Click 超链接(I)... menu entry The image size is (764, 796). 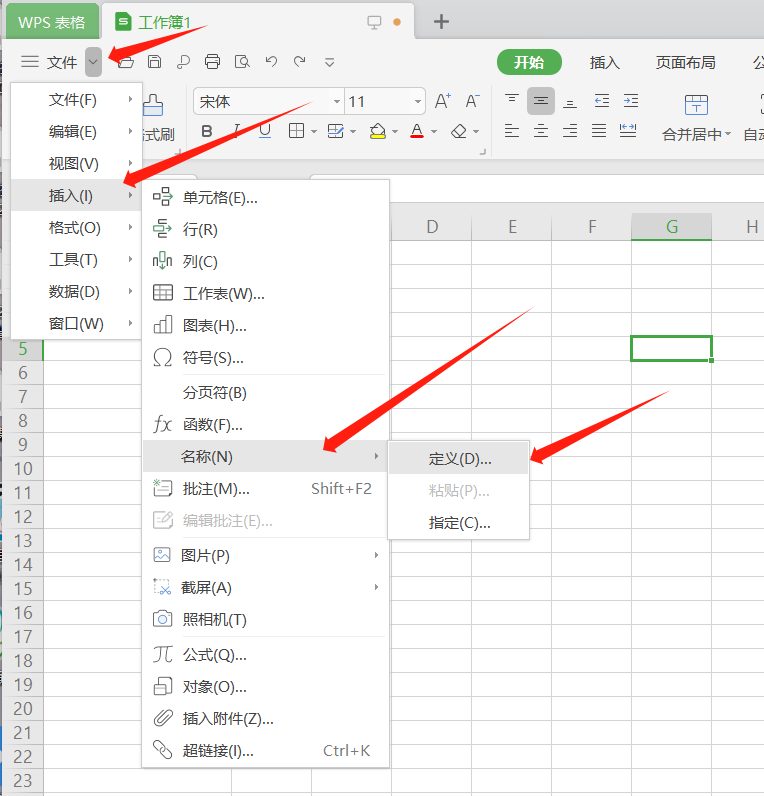click(x=218, y=750)
